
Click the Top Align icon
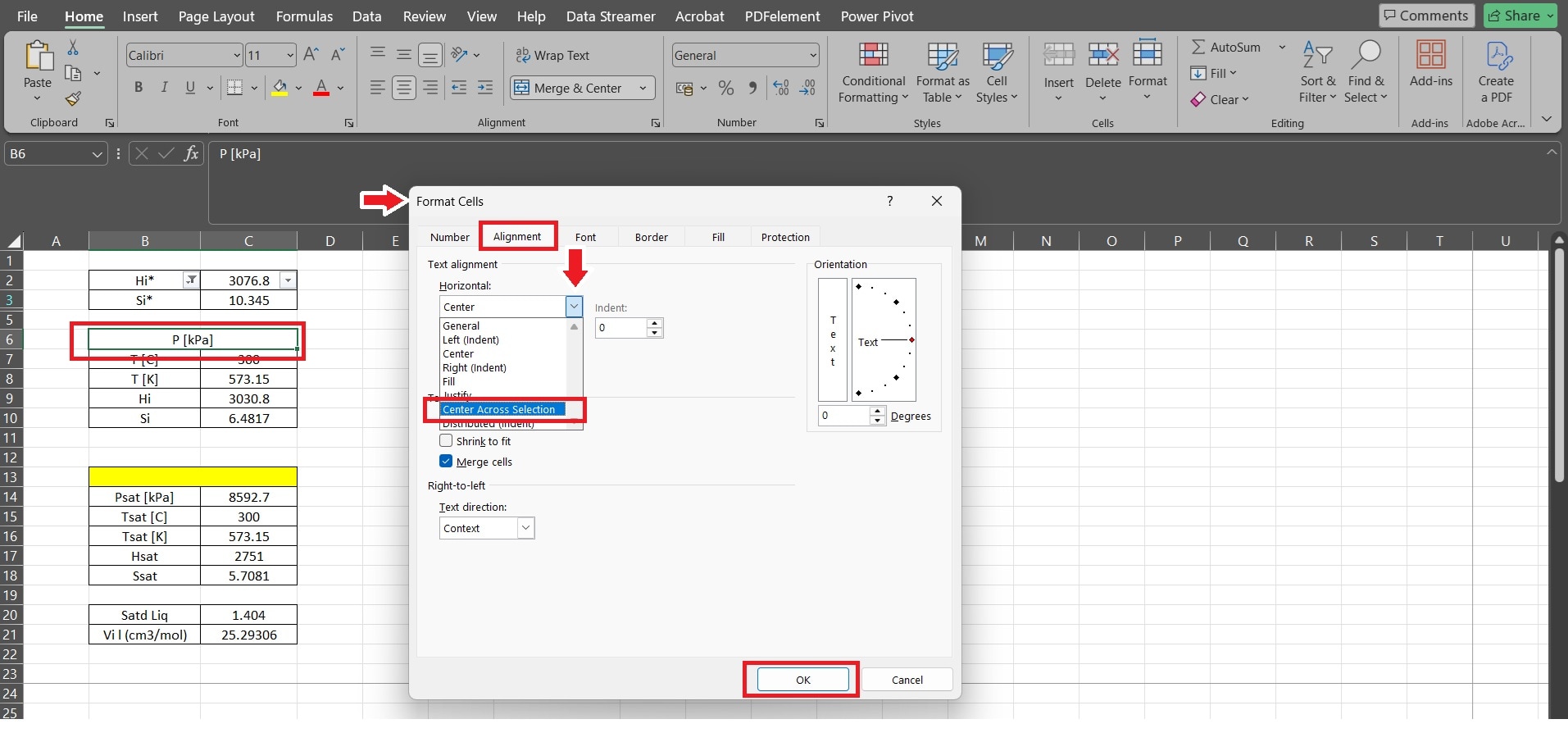[377, 54]
